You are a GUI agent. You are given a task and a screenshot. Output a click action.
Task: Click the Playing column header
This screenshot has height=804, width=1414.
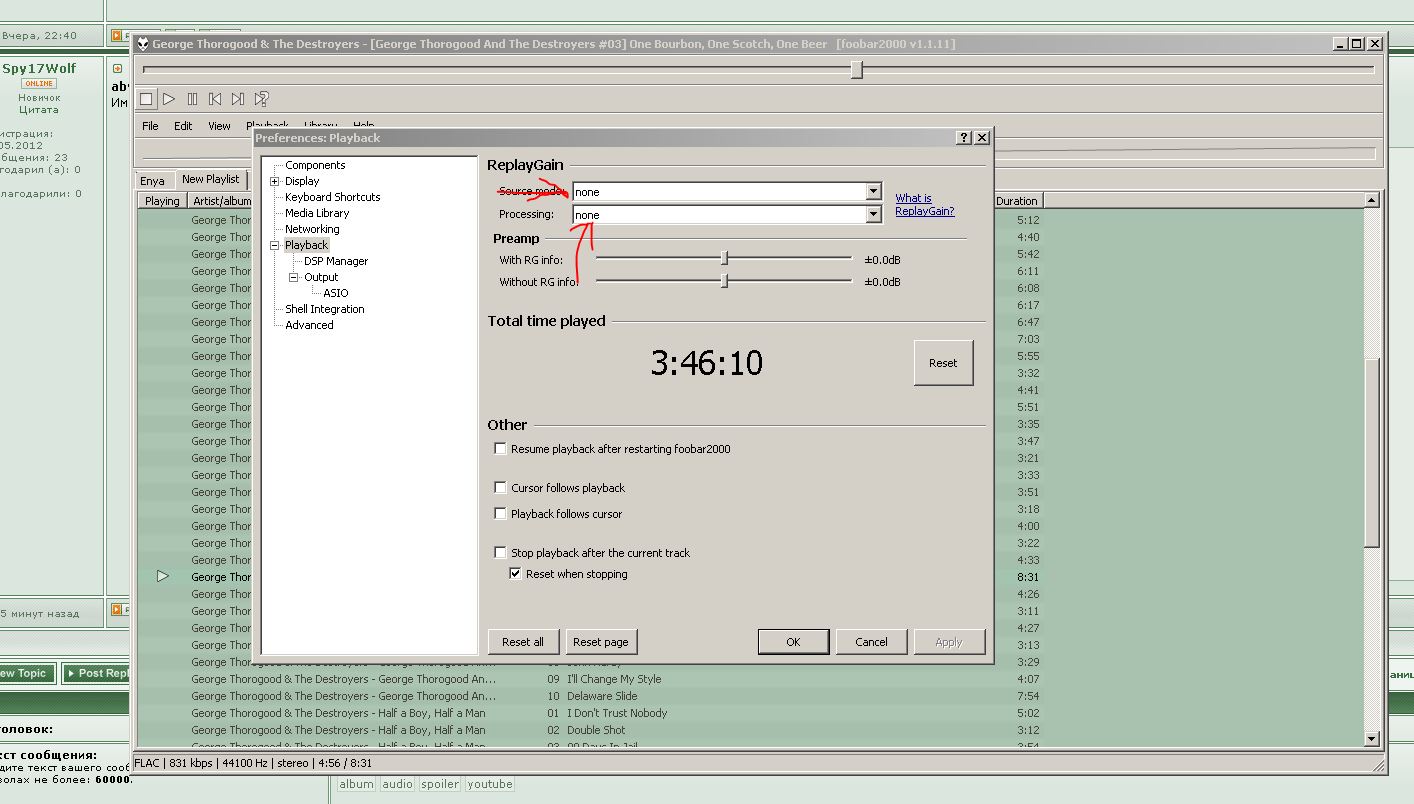click(x=162, y=201)
